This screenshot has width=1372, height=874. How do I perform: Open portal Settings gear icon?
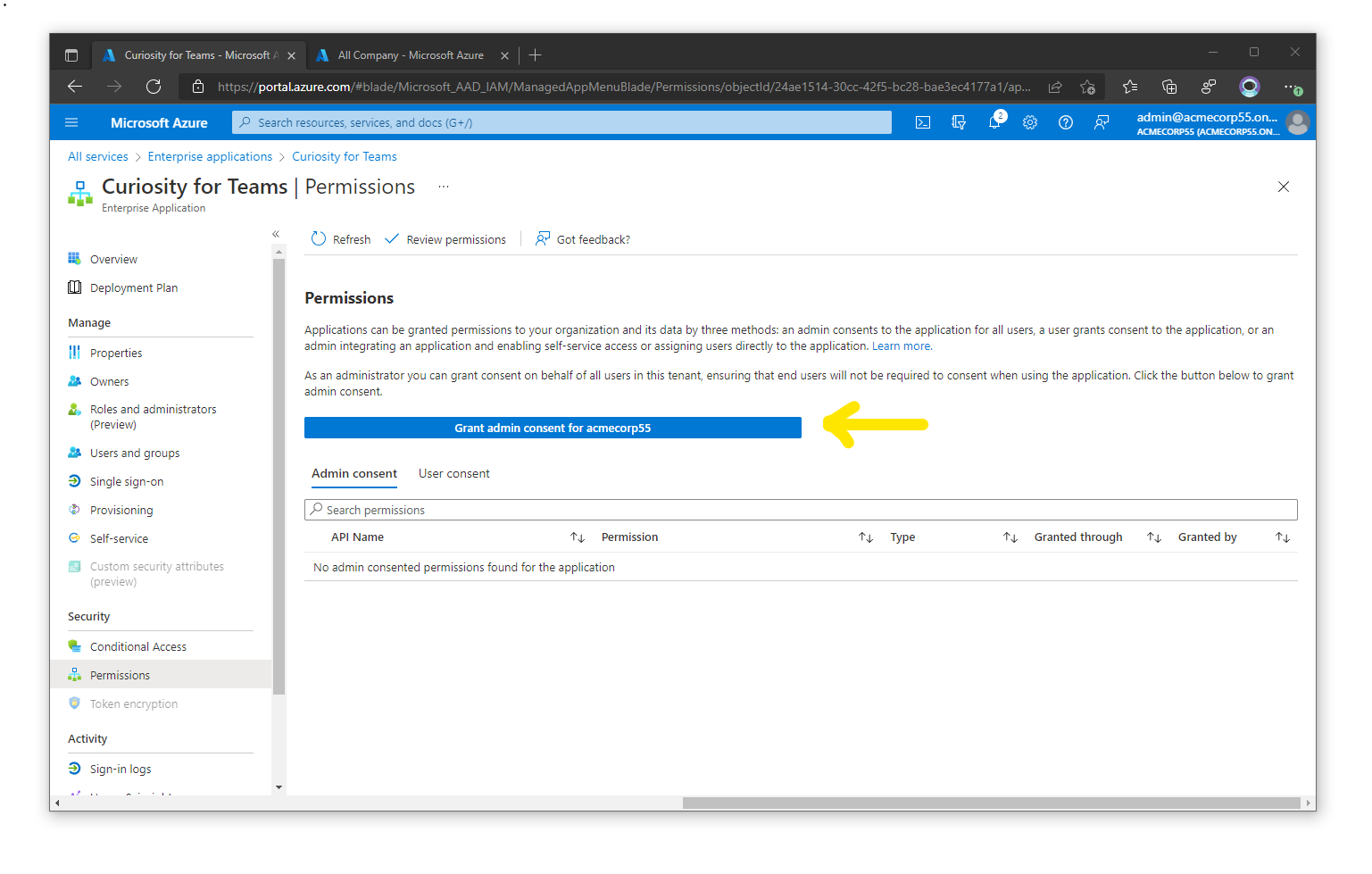pos(1030,122)
